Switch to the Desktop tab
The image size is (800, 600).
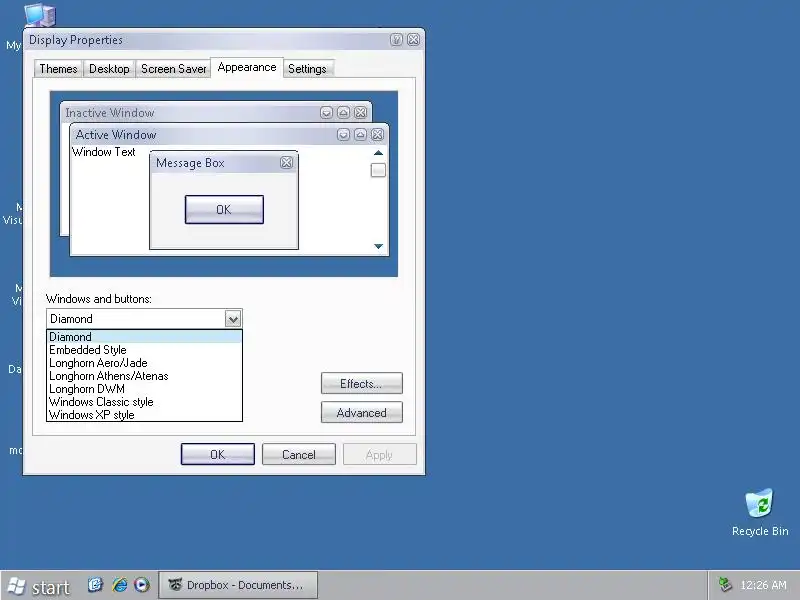coord(109,69)
